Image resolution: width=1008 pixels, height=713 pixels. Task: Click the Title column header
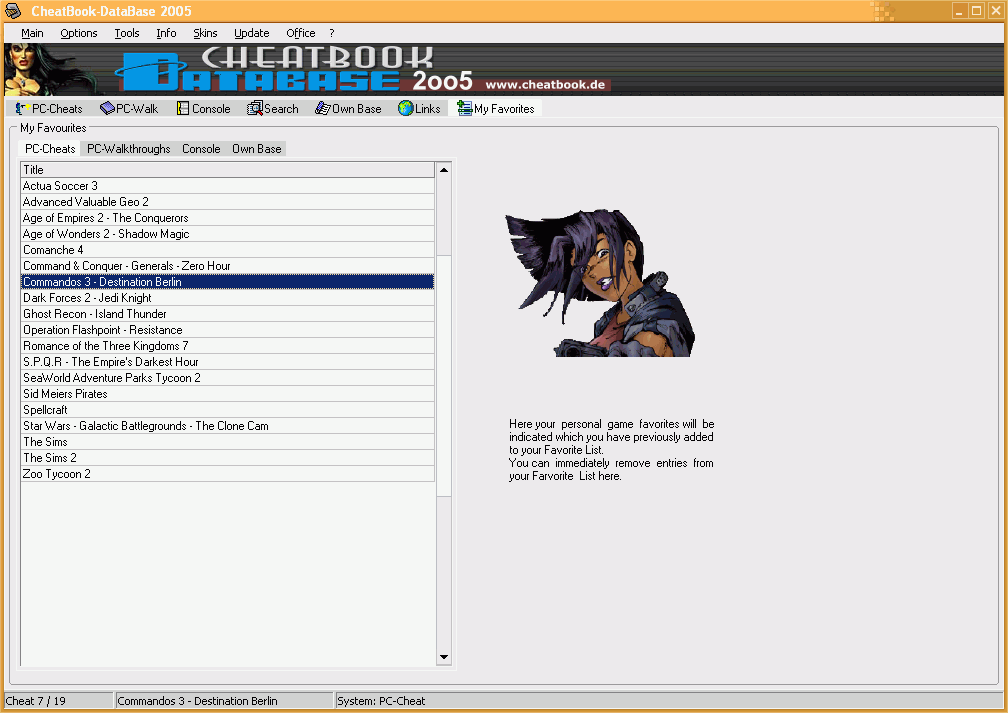click(228, 170)
